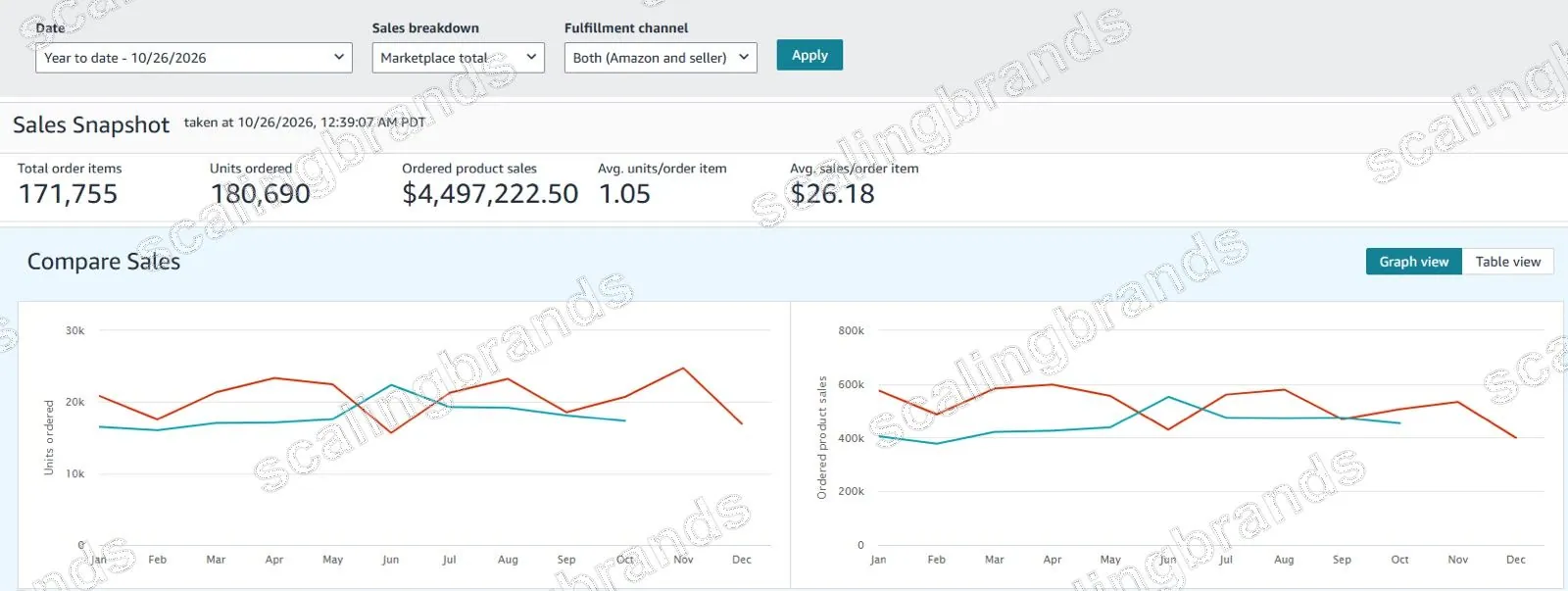Viewport: 1568px width, 591px height.
Task: Click 'Units ordered' axis label on left chart
Action: point(49,437)
